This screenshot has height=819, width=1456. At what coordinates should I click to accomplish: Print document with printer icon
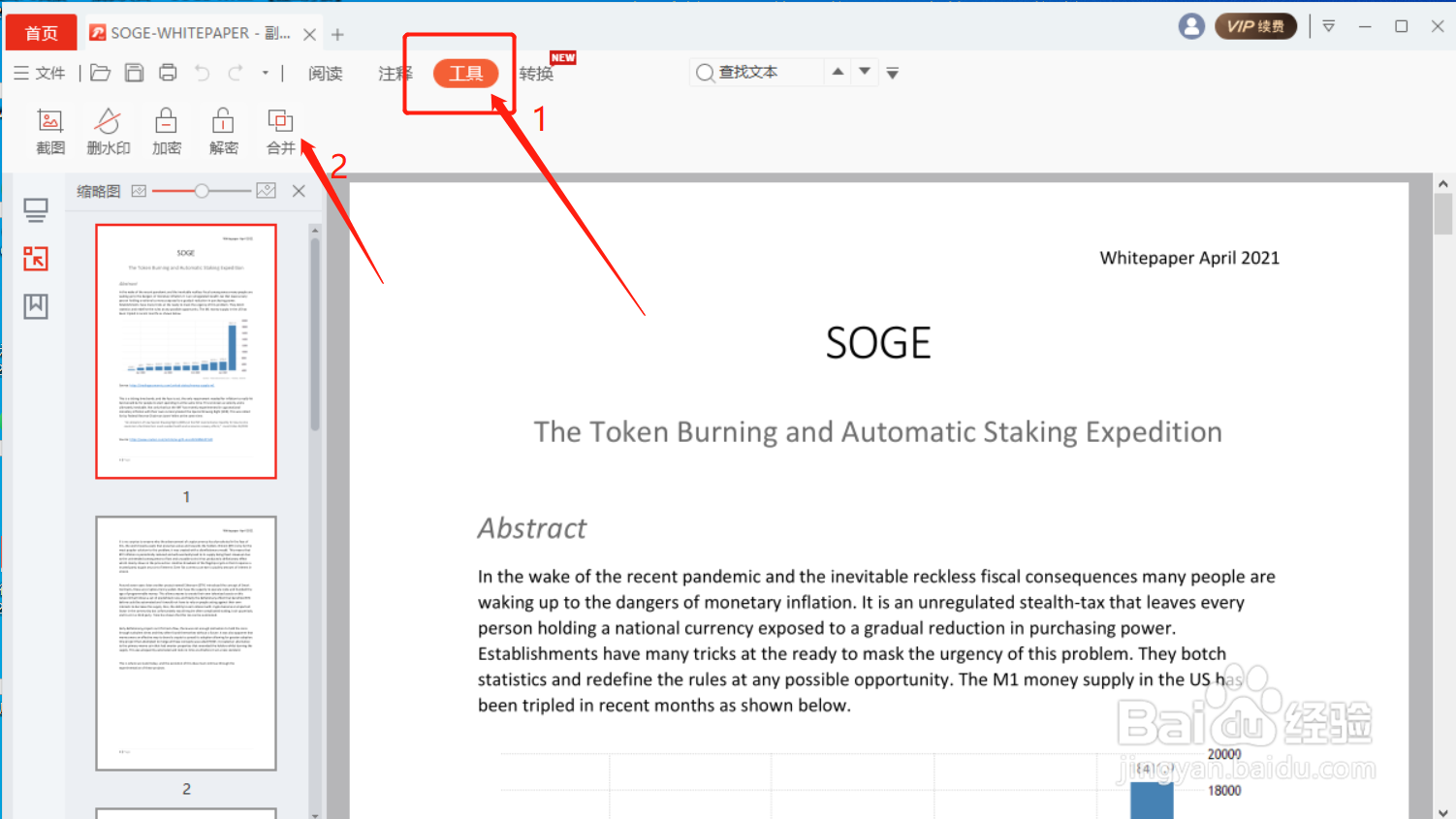pos(168,73)
